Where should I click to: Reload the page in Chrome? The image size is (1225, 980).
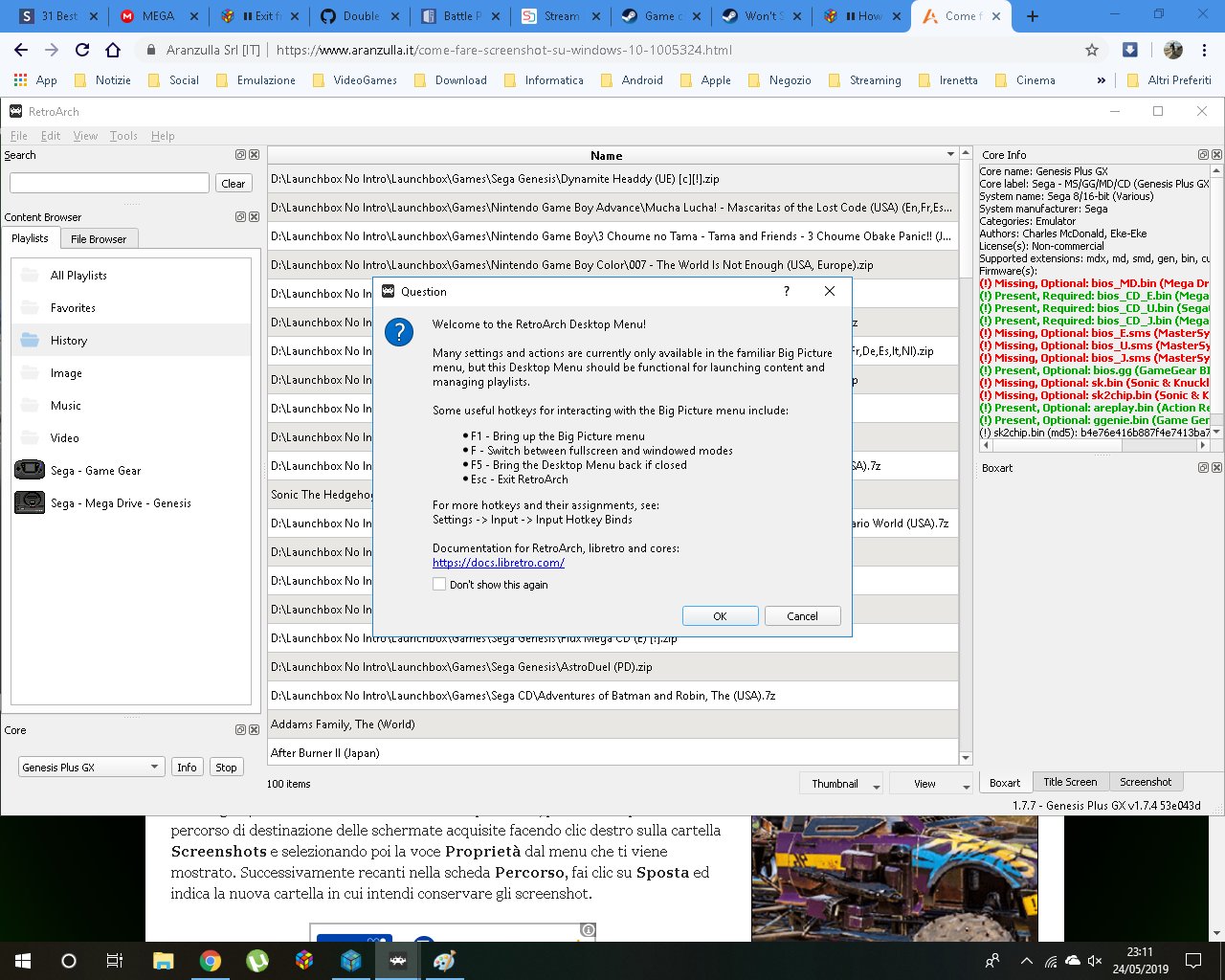click(x=82, y=50)
